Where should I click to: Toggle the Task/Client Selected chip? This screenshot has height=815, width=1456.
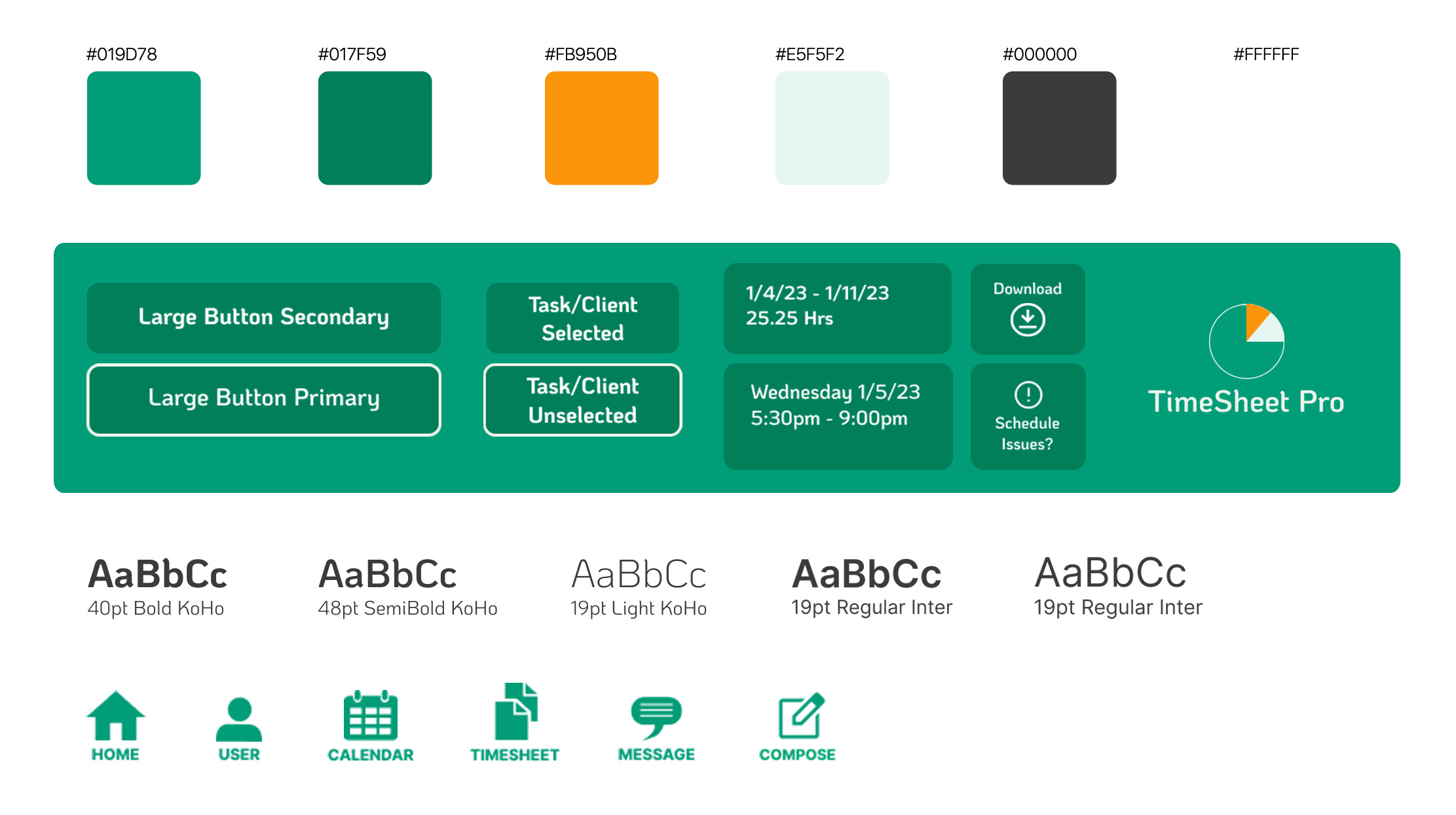tap(583, 318)
